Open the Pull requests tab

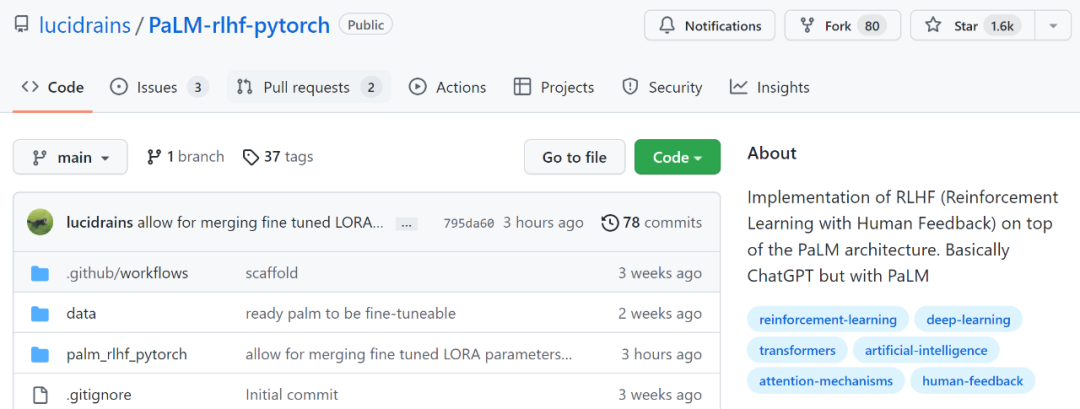point(307,87)
